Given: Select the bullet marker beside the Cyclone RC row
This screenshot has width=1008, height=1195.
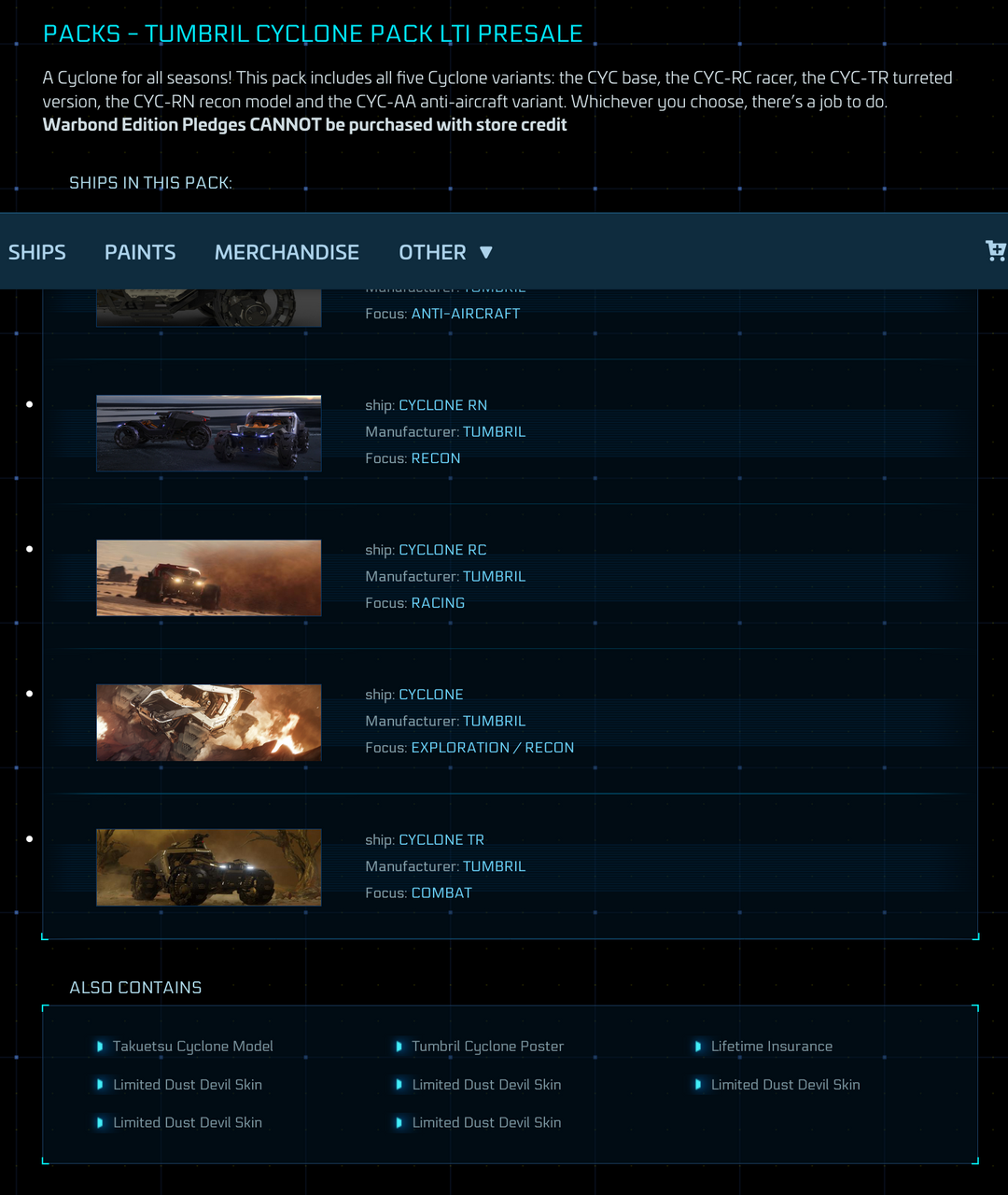Looking at the screenshot, I should tap(29, 548).
